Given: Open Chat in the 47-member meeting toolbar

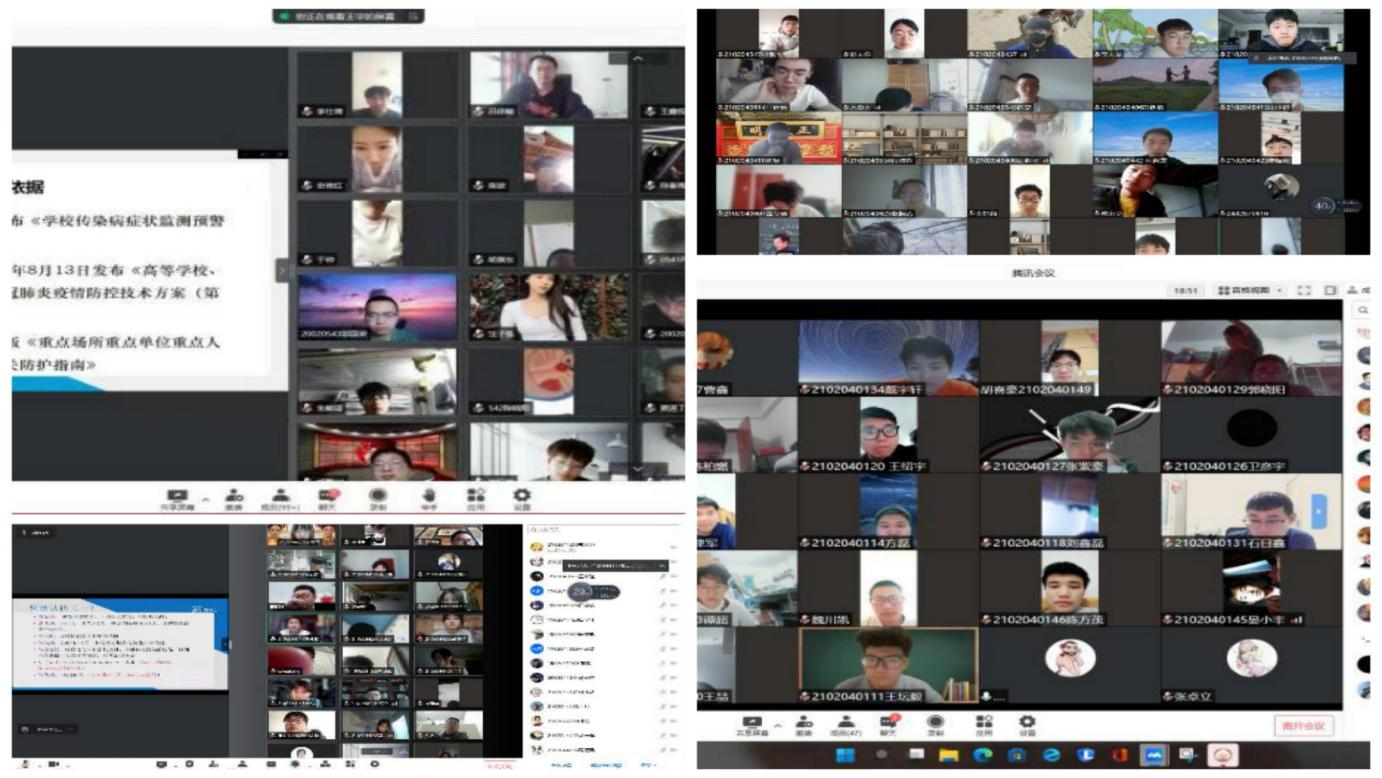Looking at the screenshot, I should (888, 725).
